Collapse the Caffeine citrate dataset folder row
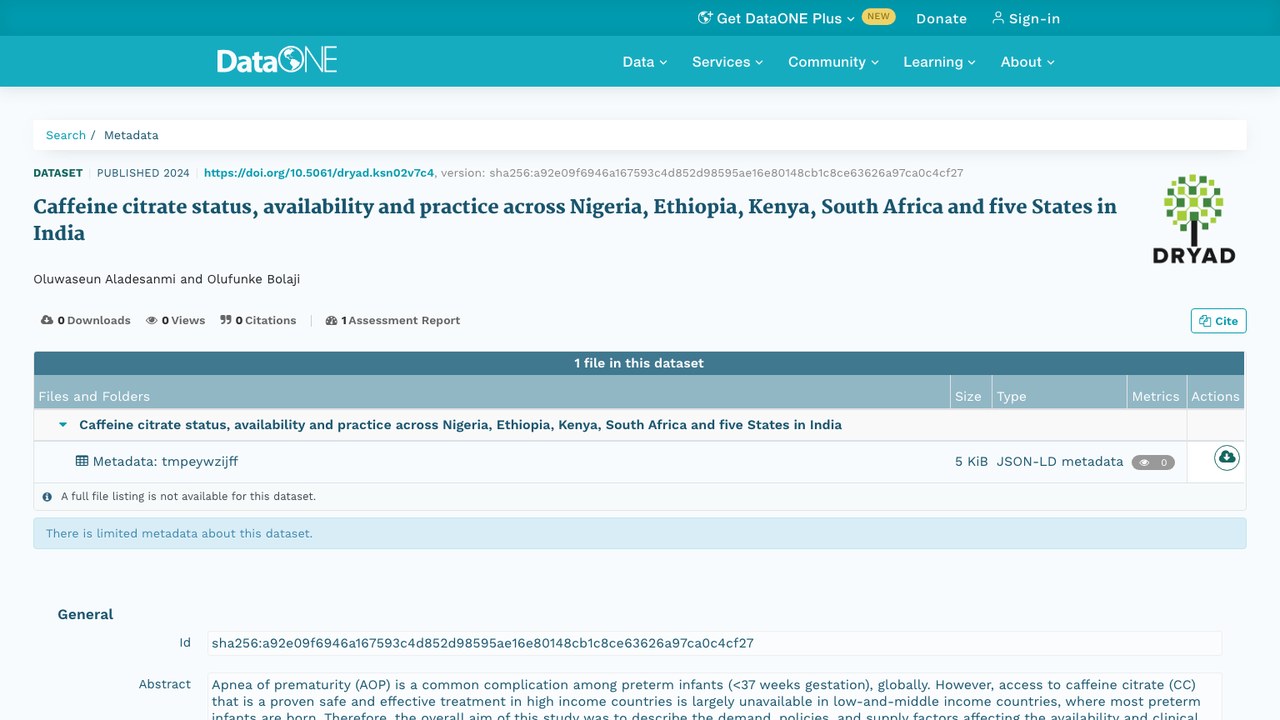The height and width of the screenshot is (720, 1280). pyautogui.click(x=63, y=425)
